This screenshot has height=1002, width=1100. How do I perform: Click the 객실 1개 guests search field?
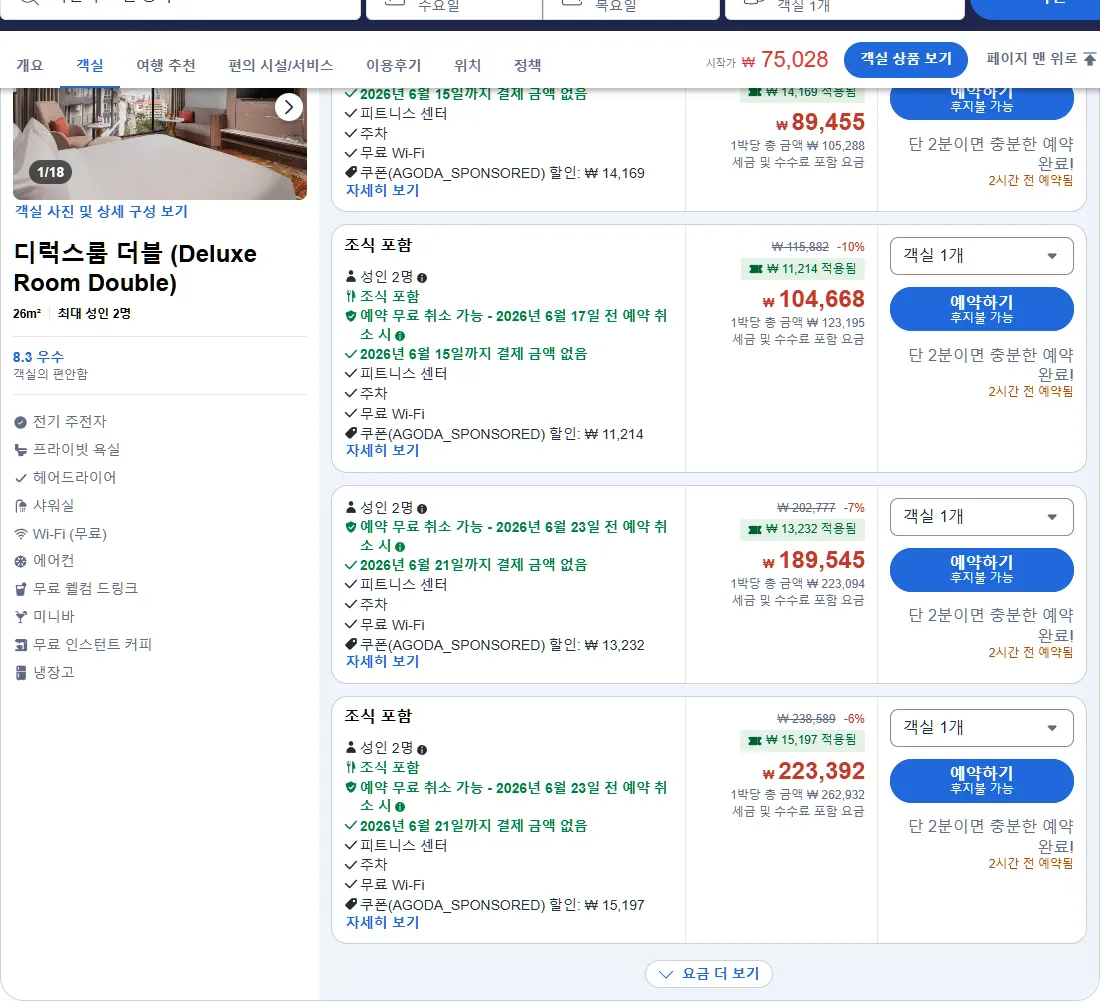click(x=845, y=8)
